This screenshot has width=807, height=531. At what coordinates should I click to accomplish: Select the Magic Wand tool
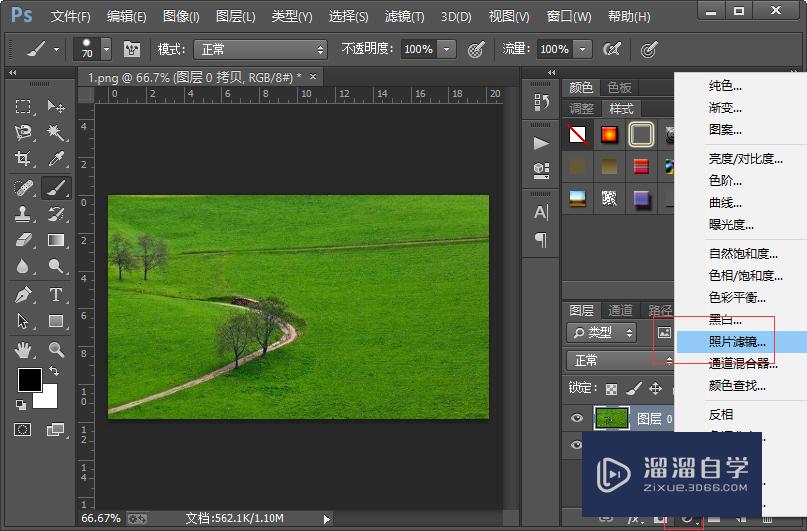click(x=56, y=133)
